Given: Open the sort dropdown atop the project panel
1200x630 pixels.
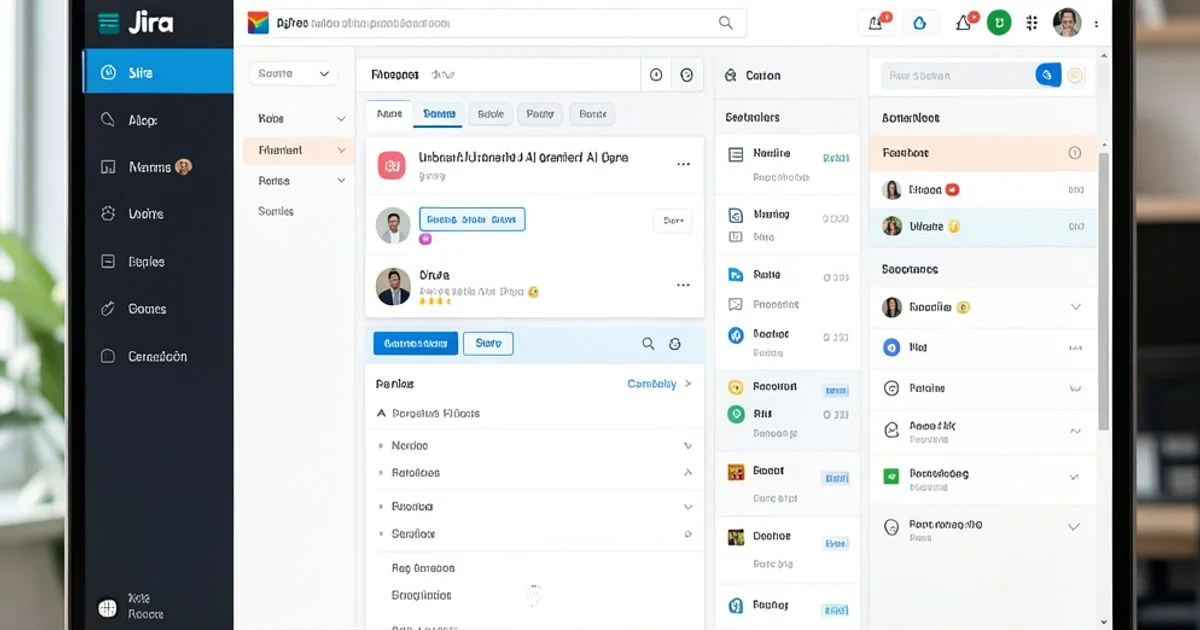Looking at the screenshot, I should pos(293,73).
